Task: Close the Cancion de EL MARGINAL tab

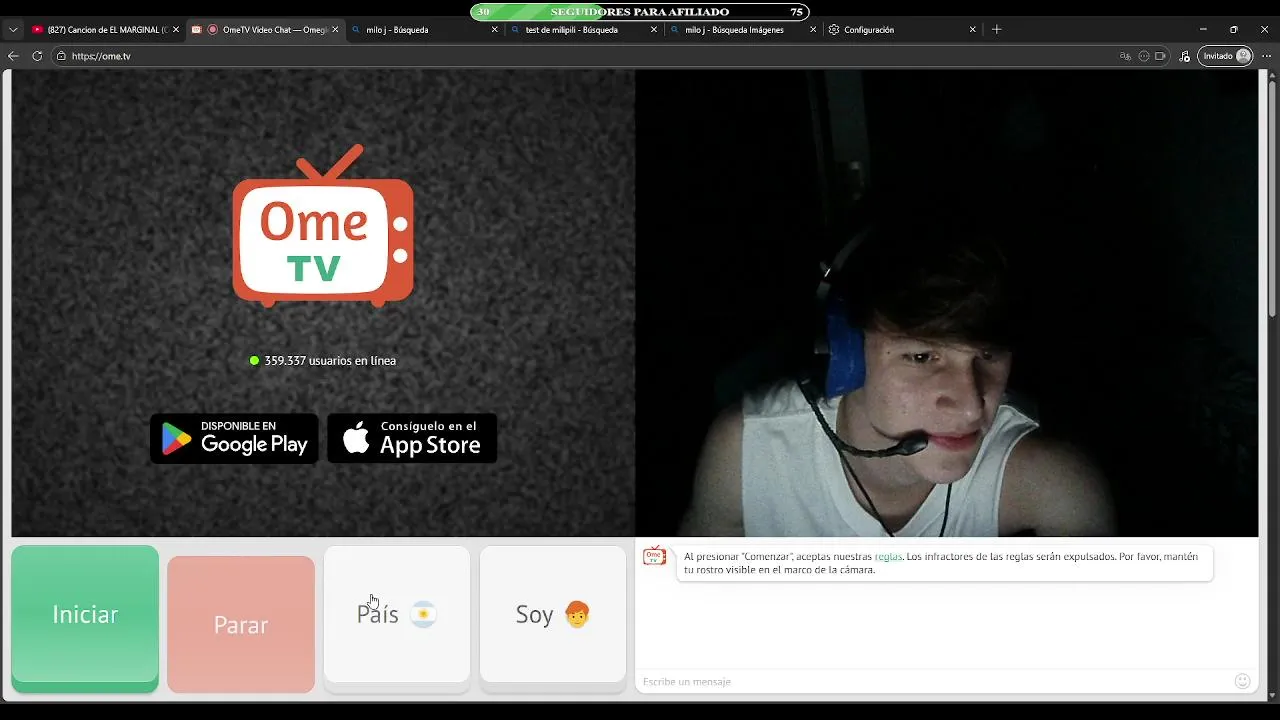Action: pyautogui.click(x=176, y=30)
